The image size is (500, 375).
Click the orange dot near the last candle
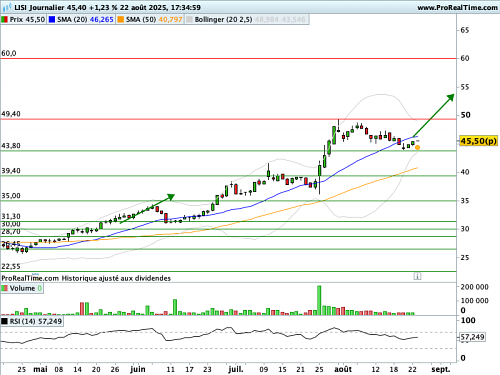417,147
